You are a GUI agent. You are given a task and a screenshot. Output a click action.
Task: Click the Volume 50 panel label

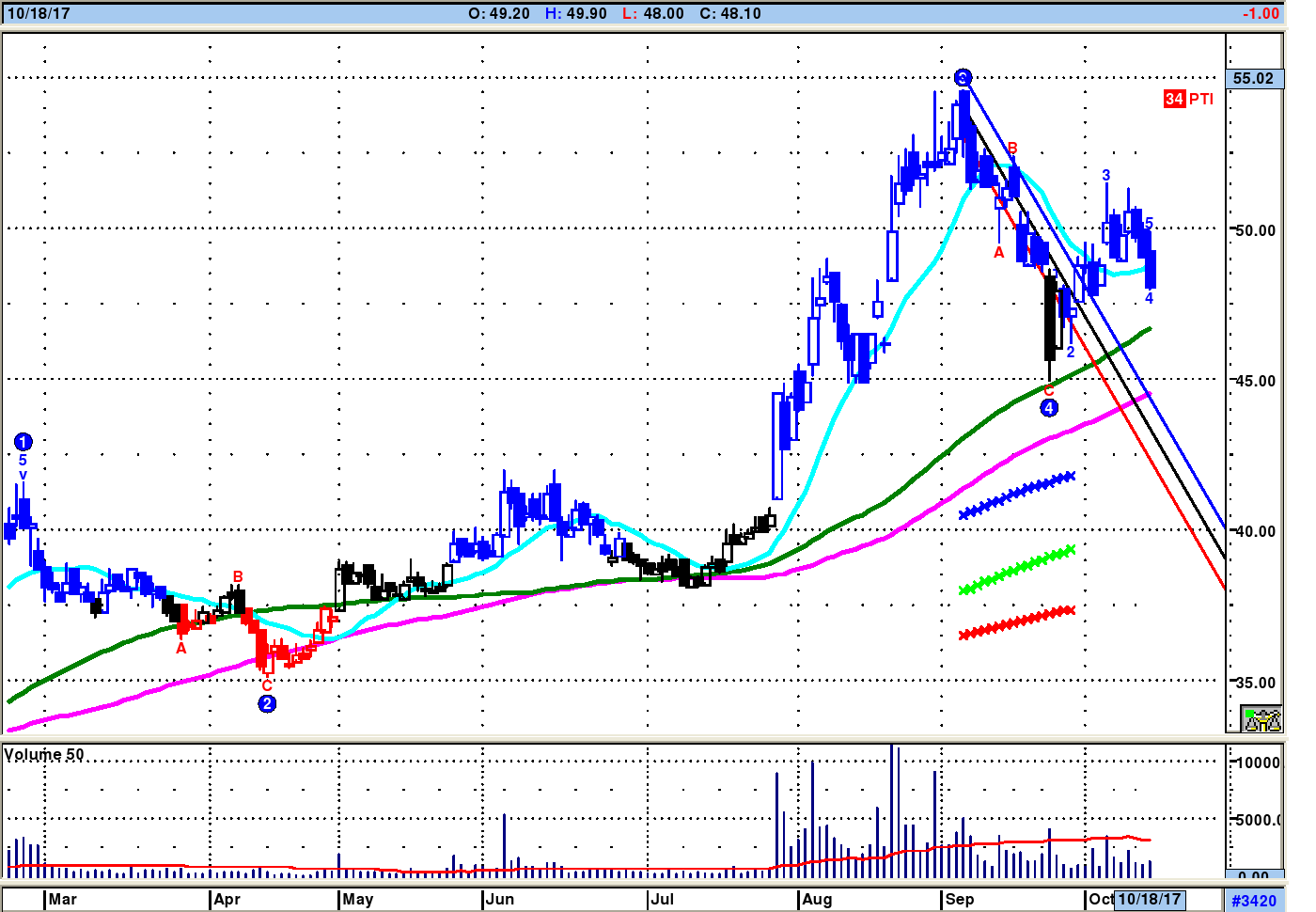tap(44, 754)
